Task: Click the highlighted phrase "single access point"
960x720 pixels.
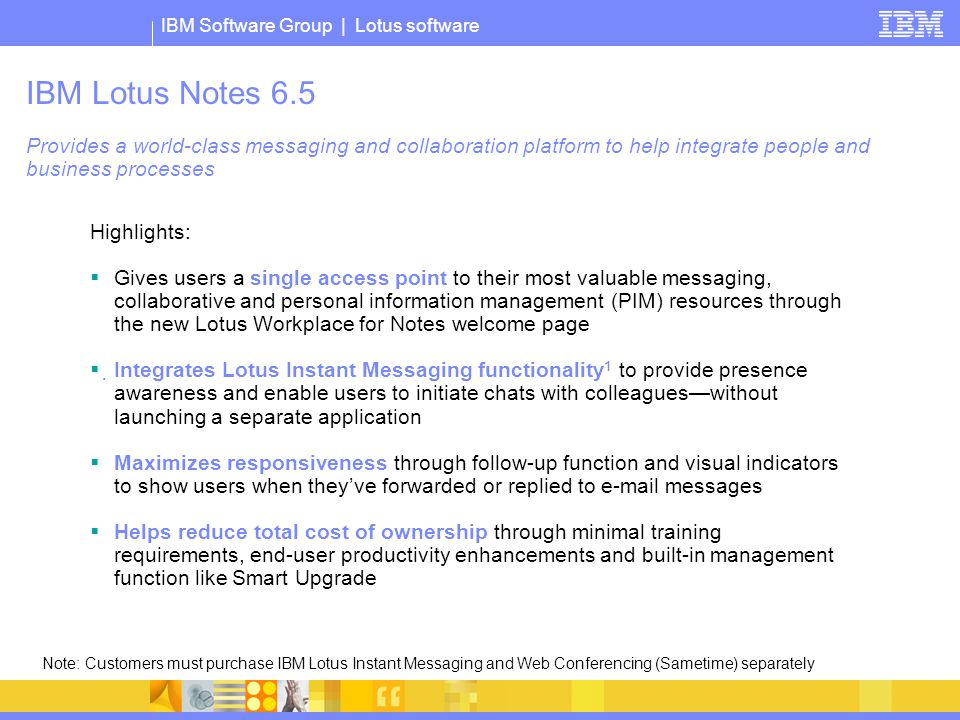Action: pos(348,278)
